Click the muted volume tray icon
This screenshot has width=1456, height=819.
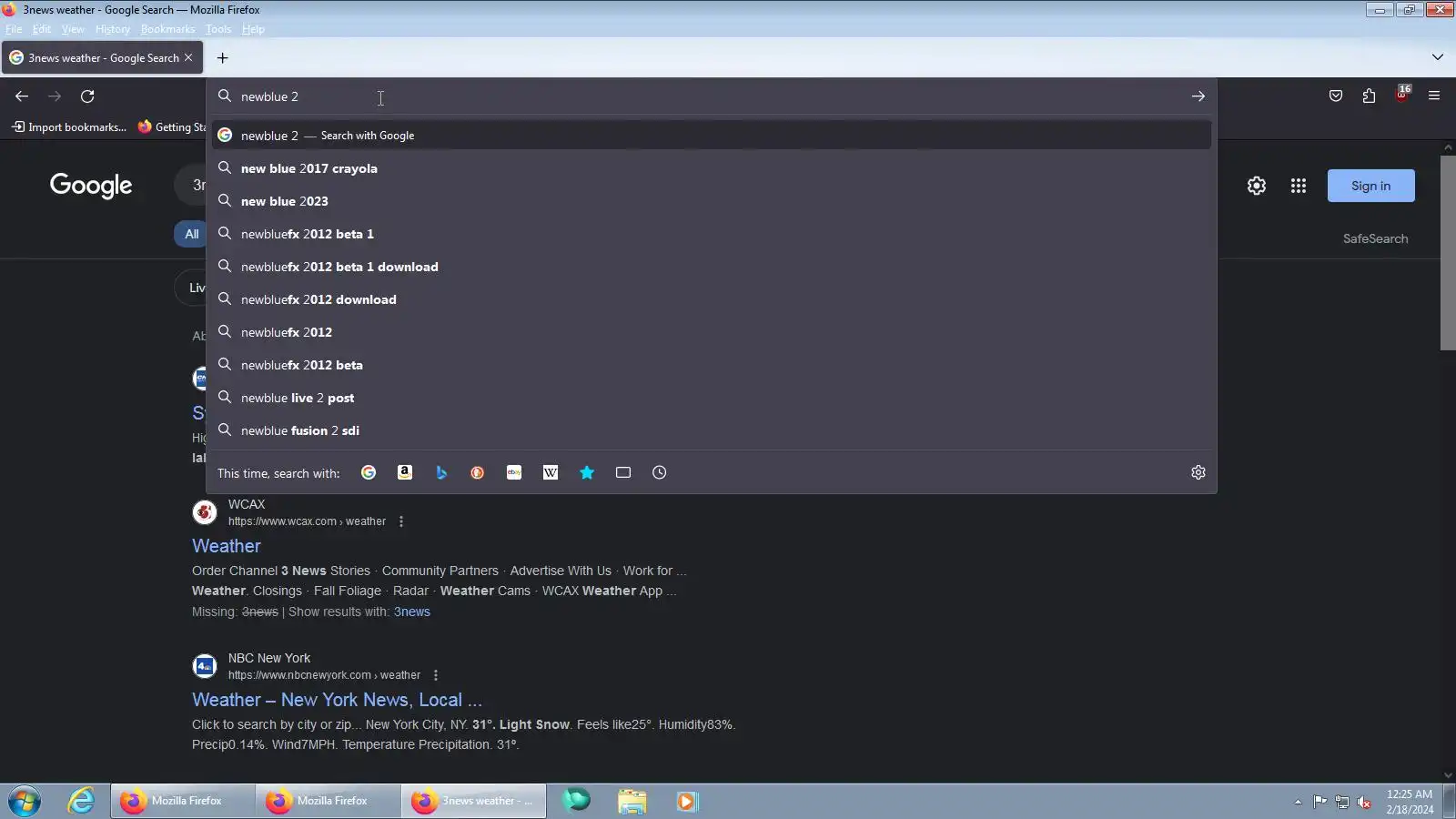coord(1364,802)
